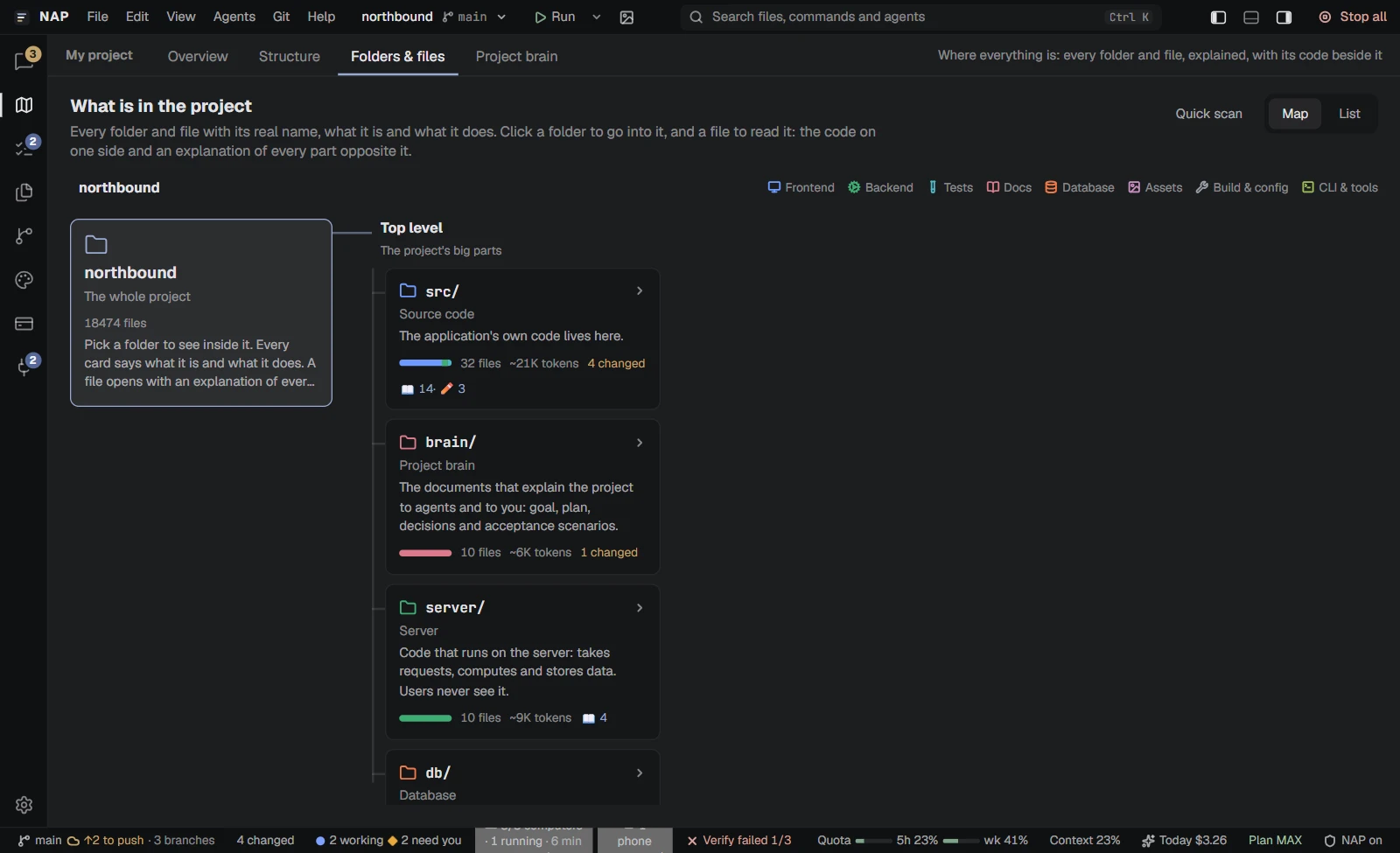Click the book read icon in src card
1400x853 pixels.
tap(407, 389)
